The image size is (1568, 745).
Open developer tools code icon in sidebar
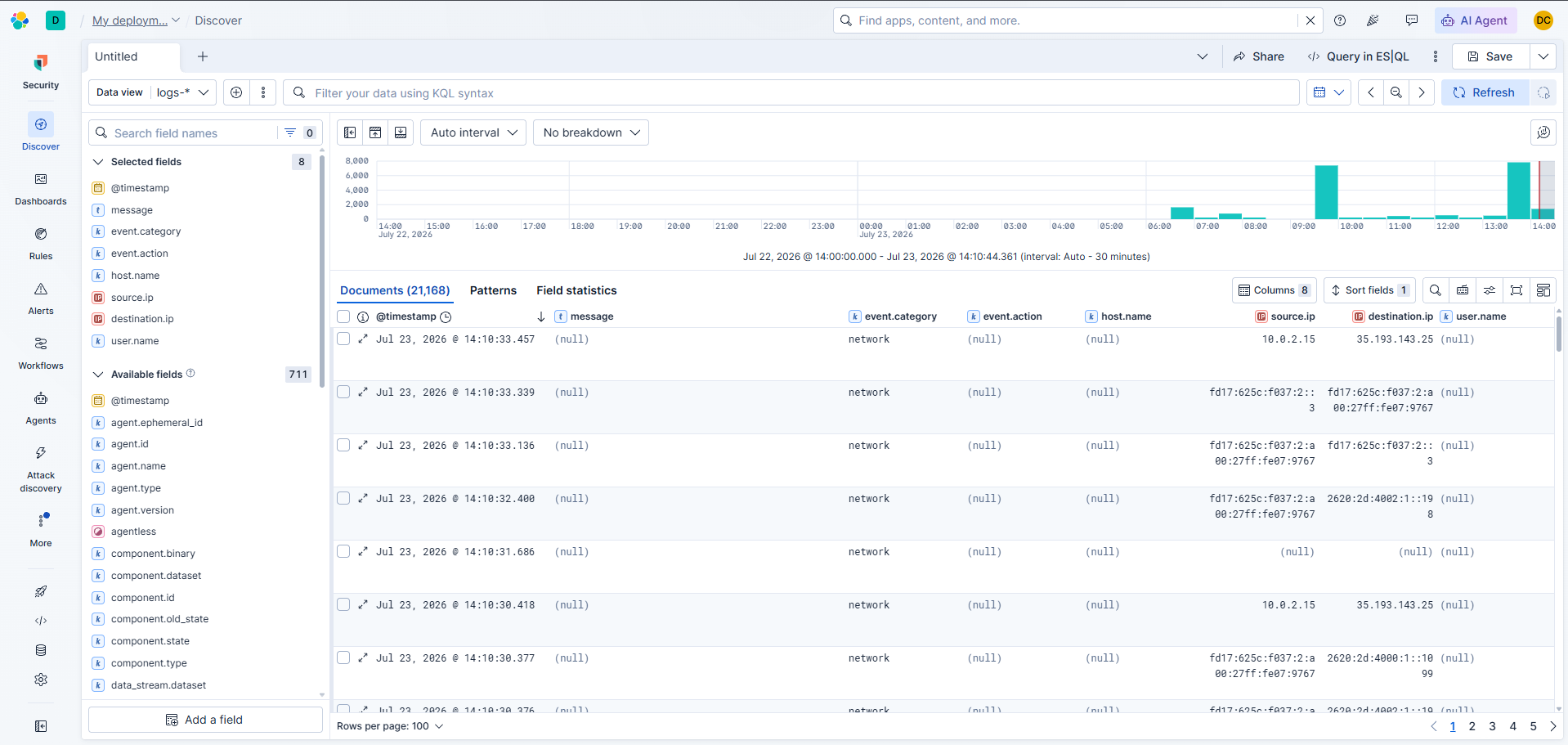tap(41, 621)
